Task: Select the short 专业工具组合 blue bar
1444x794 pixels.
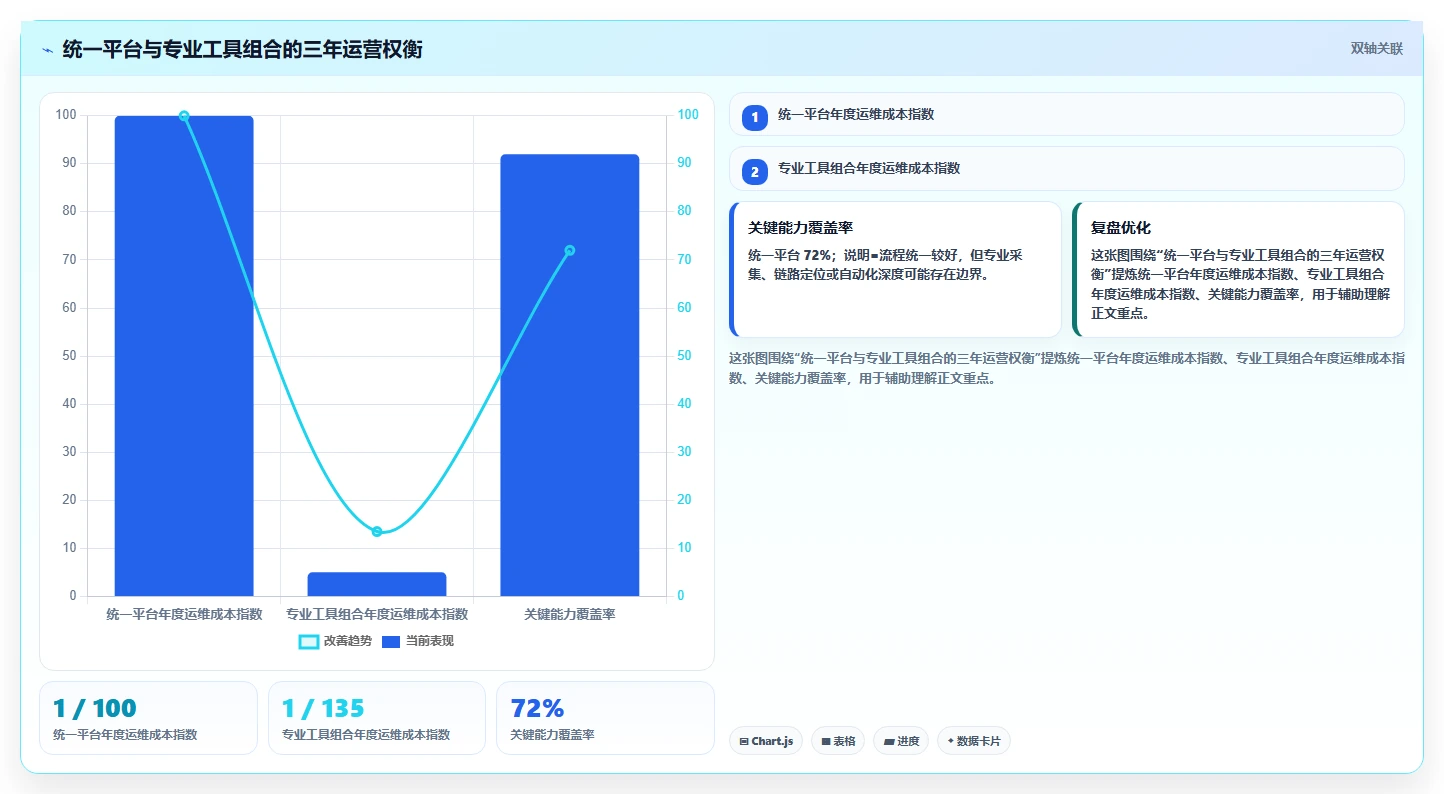Action: pos(377,584)
